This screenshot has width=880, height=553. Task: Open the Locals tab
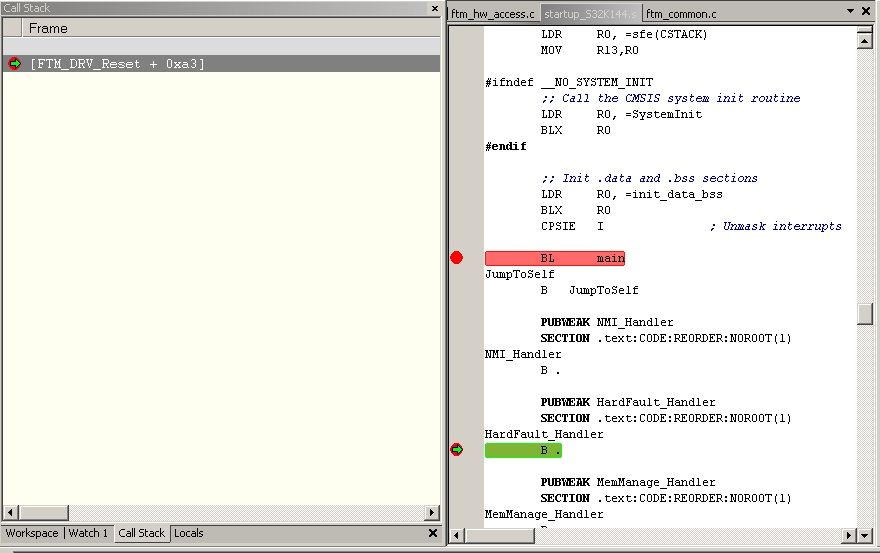pos(189,533)
